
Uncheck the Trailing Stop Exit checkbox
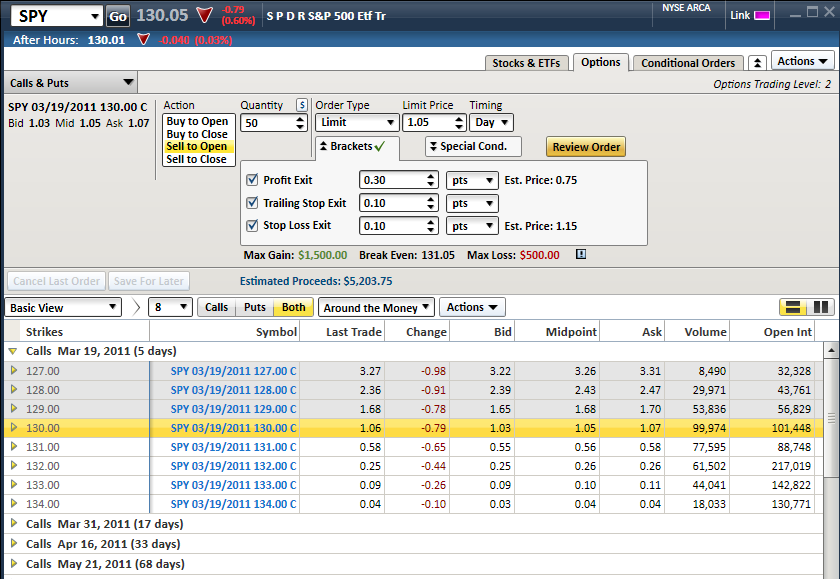tap(252, 203)
